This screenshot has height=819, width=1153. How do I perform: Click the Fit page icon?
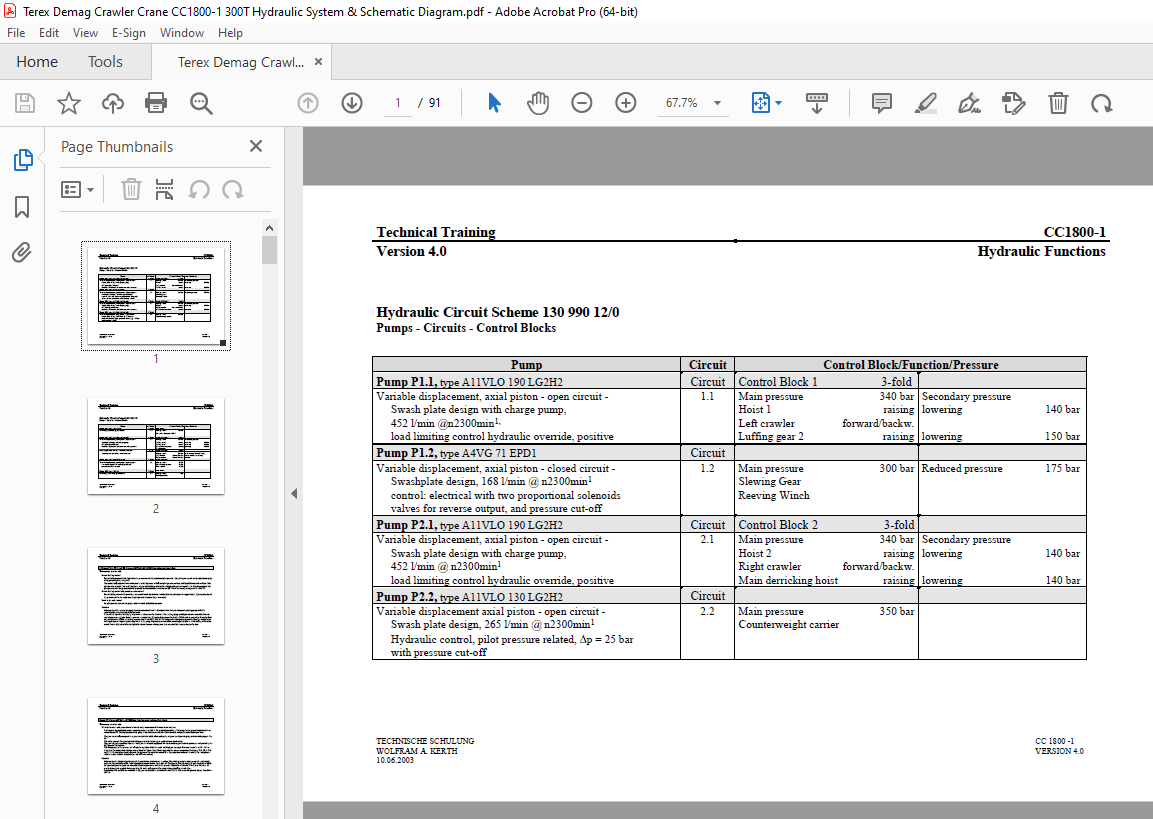click(x=760, y=103)
